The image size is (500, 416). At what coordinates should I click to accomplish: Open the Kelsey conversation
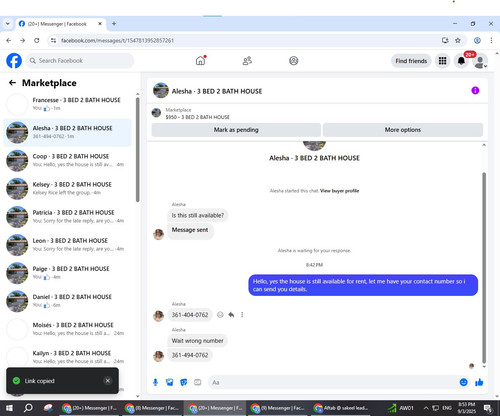[x=68, y=188]
